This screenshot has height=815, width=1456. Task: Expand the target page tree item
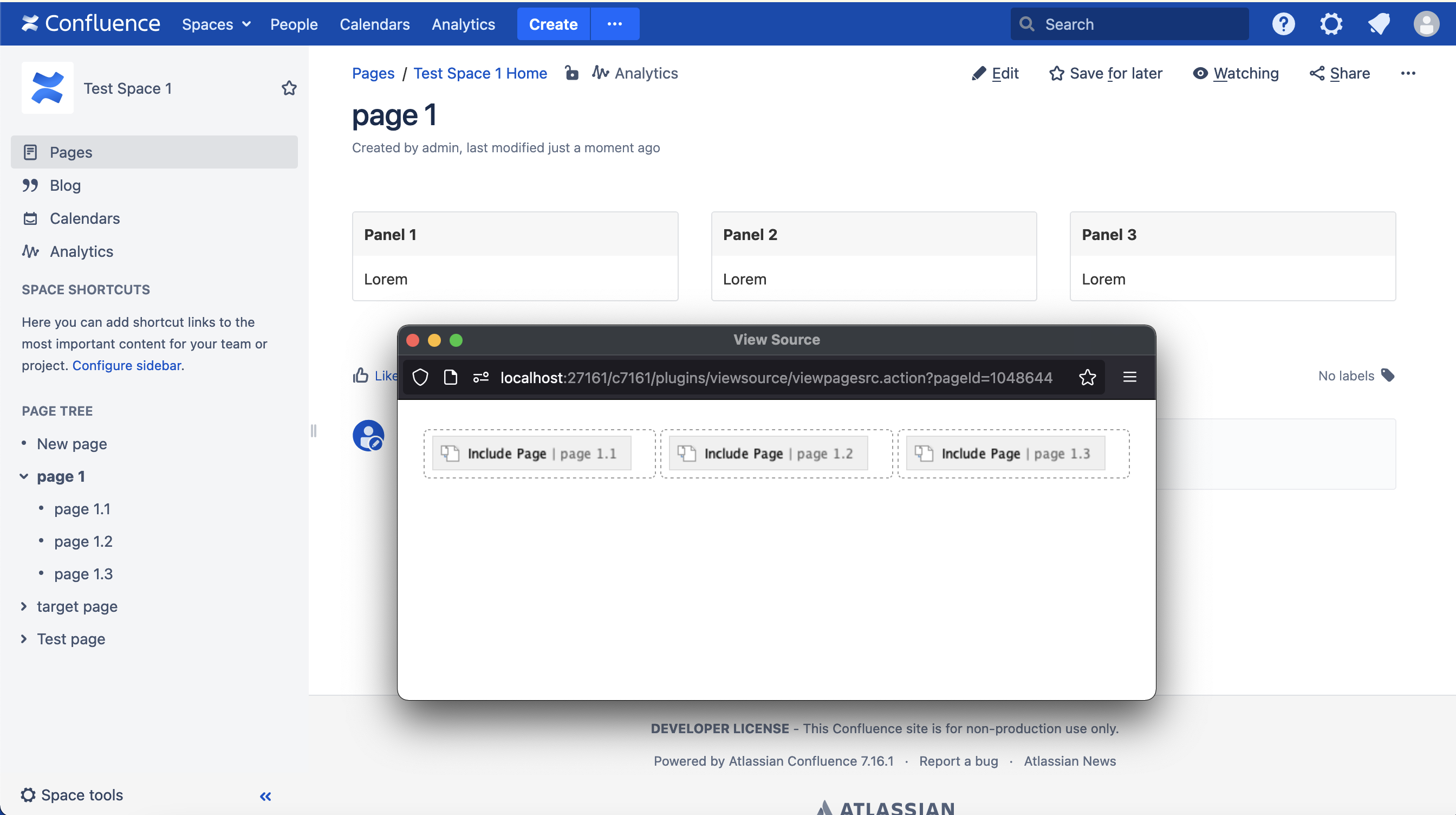[24, 606]
